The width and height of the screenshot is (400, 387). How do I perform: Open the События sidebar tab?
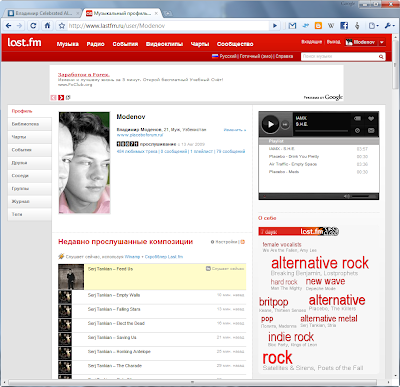(x=30, y=150)
